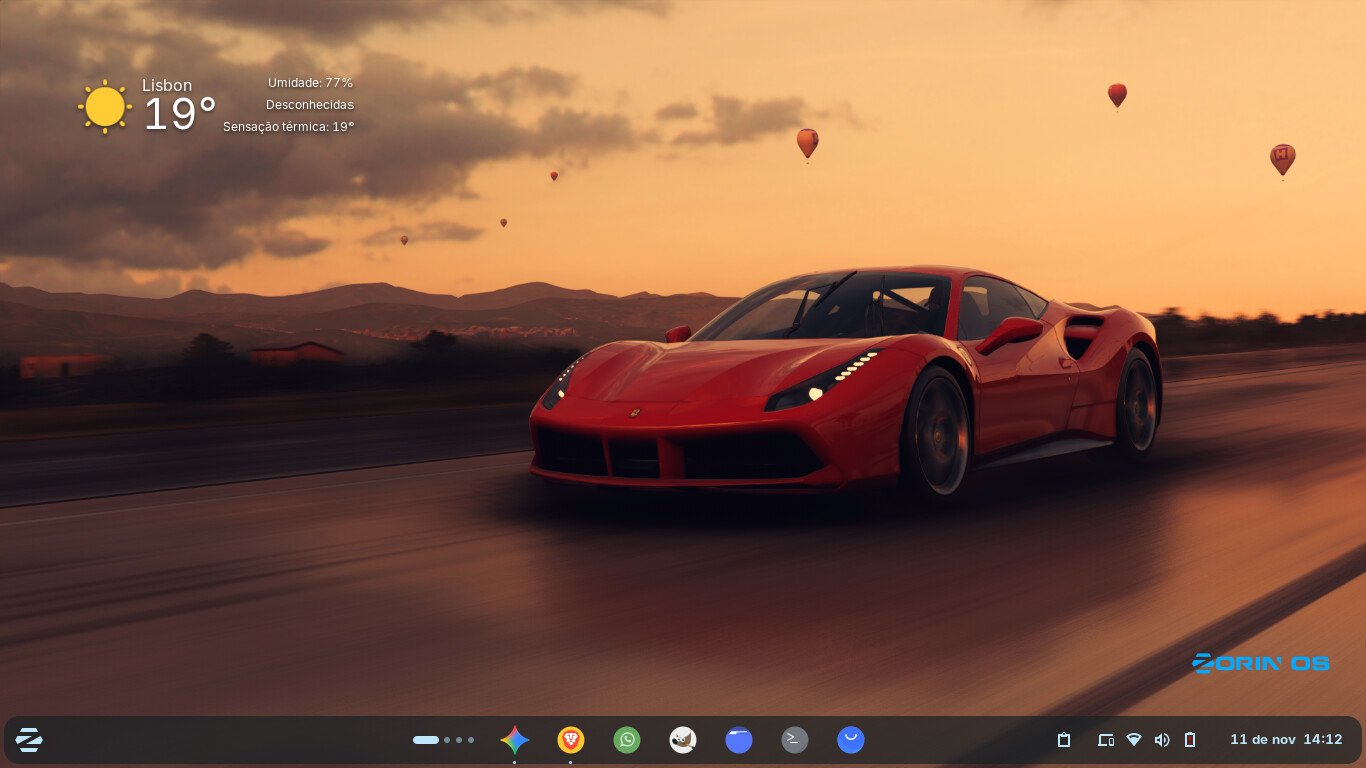Switch to the third workspace dot
Screen dimensions: 1366x768
[459, 740]
